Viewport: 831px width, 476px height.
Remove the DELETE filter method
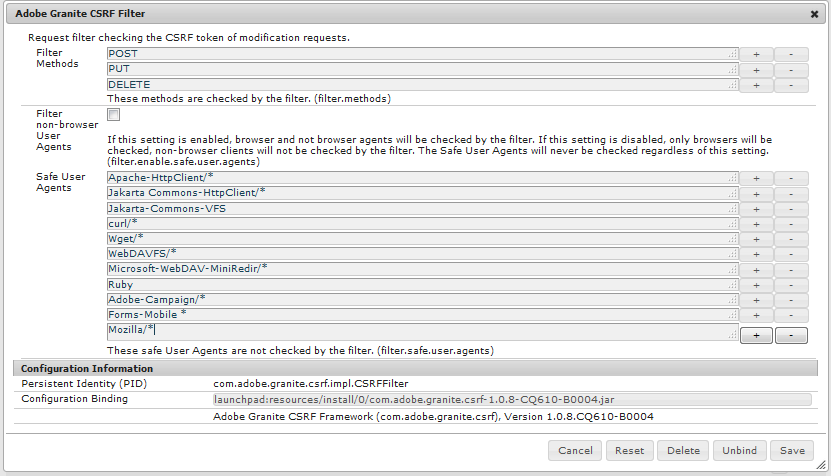[791, 85]
